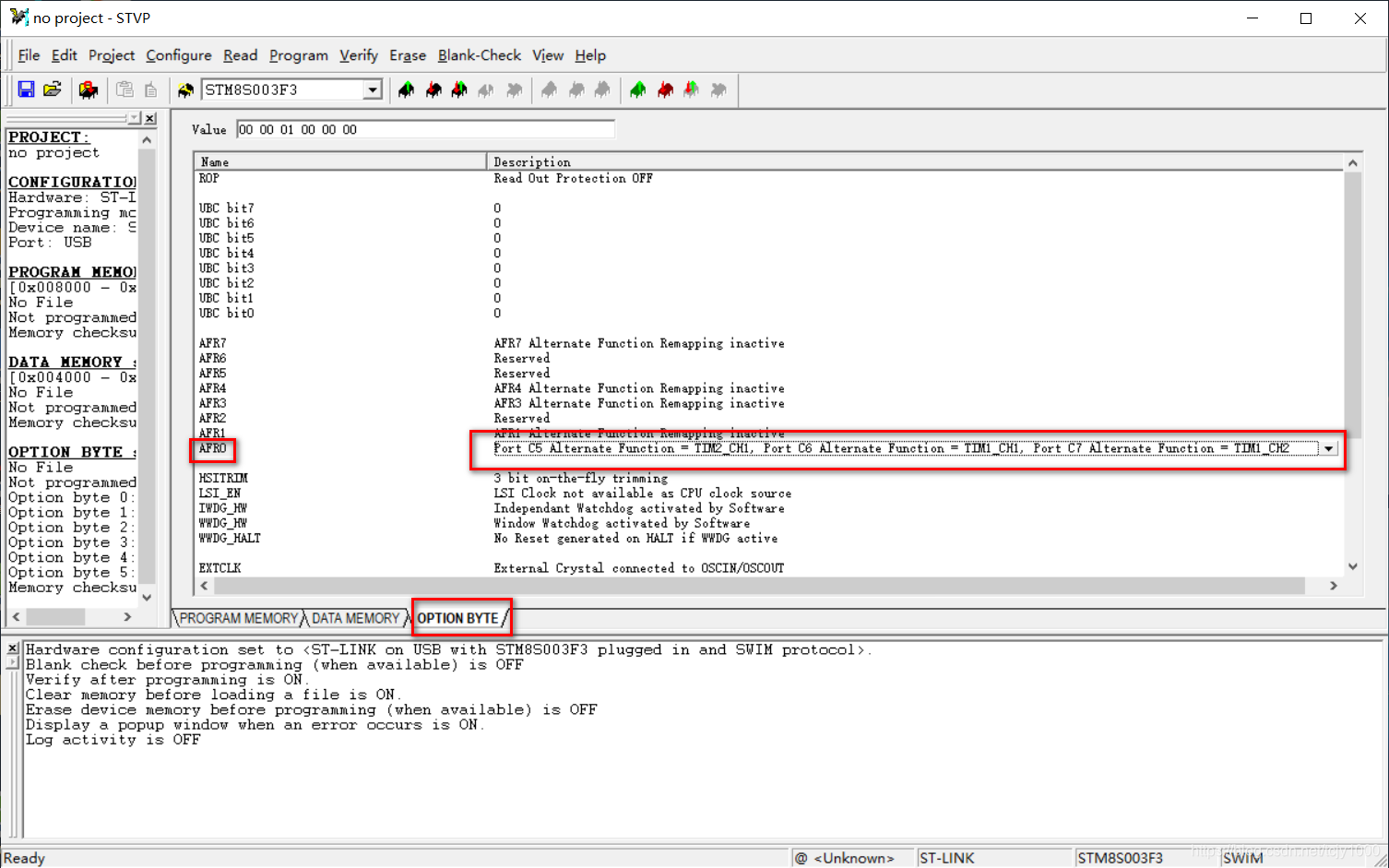Click left panel horizontal scroll right arrow

coord(128,616)
